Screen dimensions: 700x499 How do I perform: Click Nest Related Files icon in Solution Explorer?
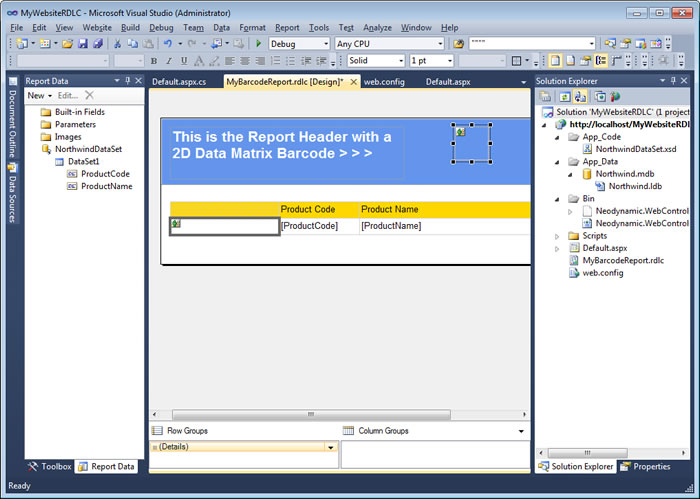point(580,96)
